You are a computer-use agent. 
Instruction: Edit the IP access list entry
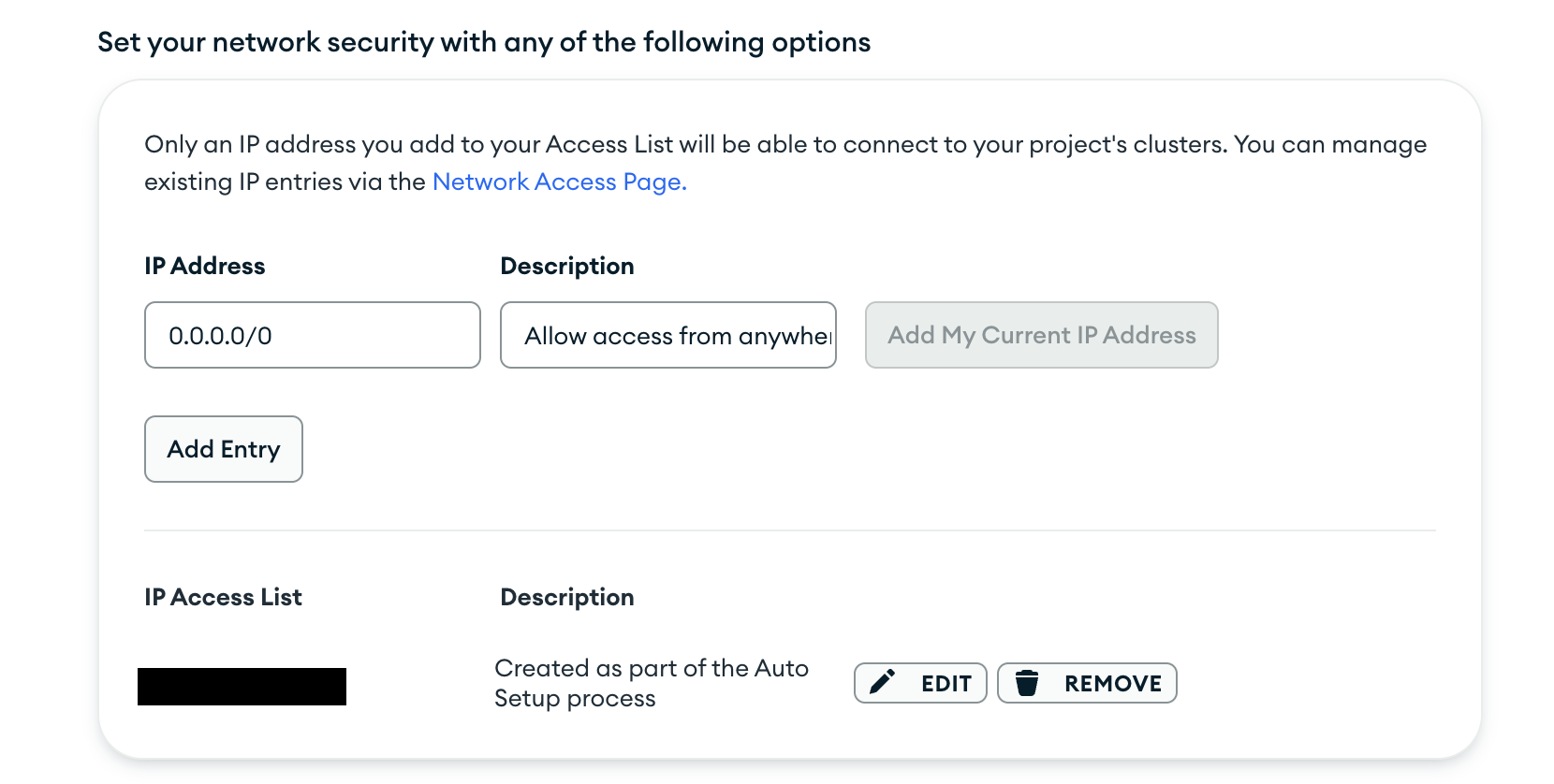pyautogui.click(x=919, y=683)
